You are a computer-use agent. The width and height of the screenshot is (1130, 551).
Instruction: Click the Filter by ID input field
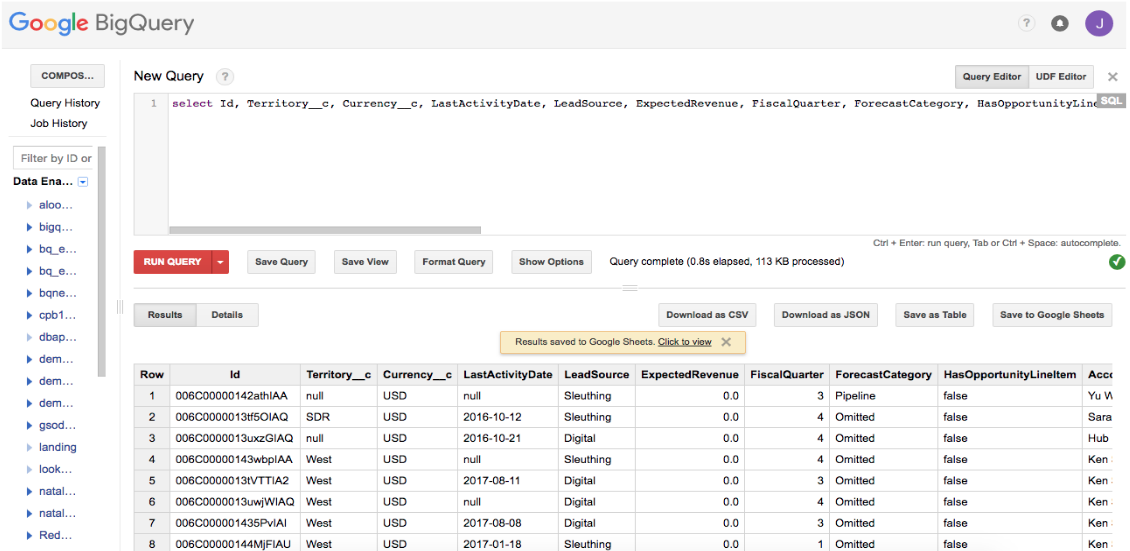[55, 158]
